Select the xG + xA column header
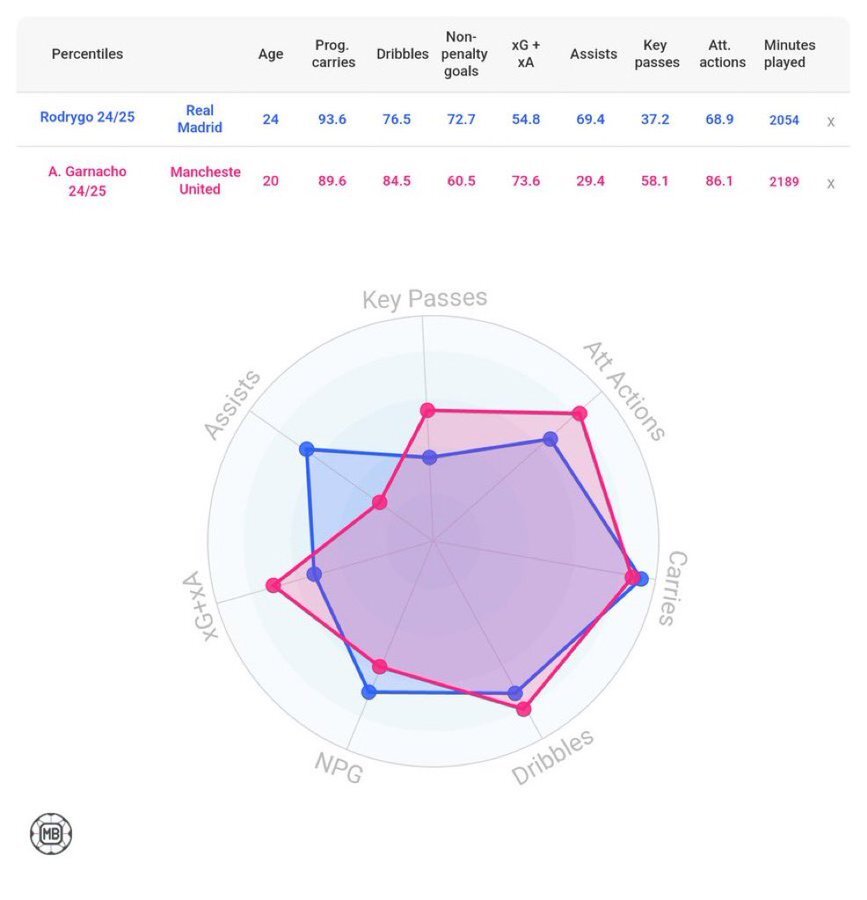 coord(524,54)
